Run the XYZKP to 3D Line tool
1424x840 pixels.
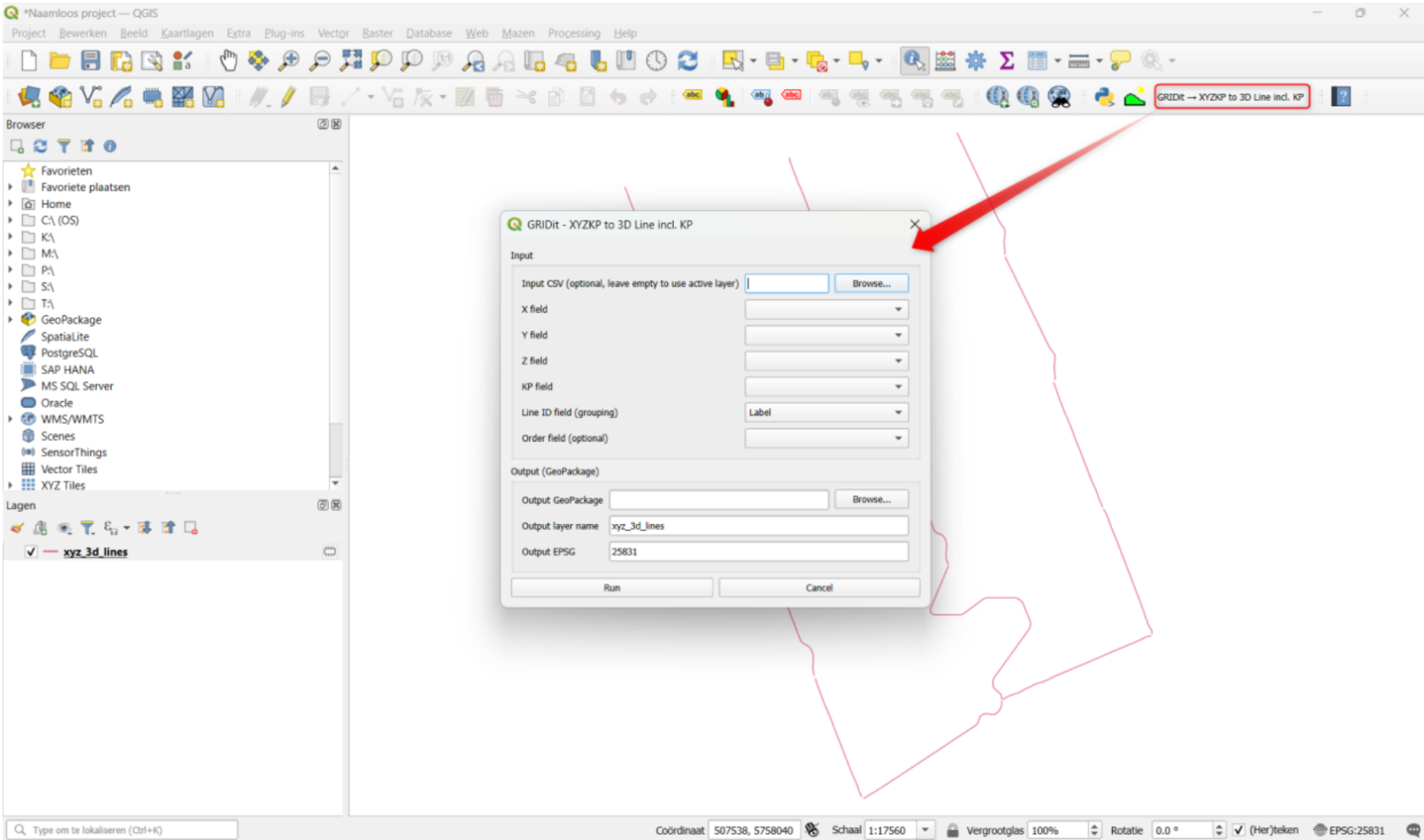click(x=612, y=587)
